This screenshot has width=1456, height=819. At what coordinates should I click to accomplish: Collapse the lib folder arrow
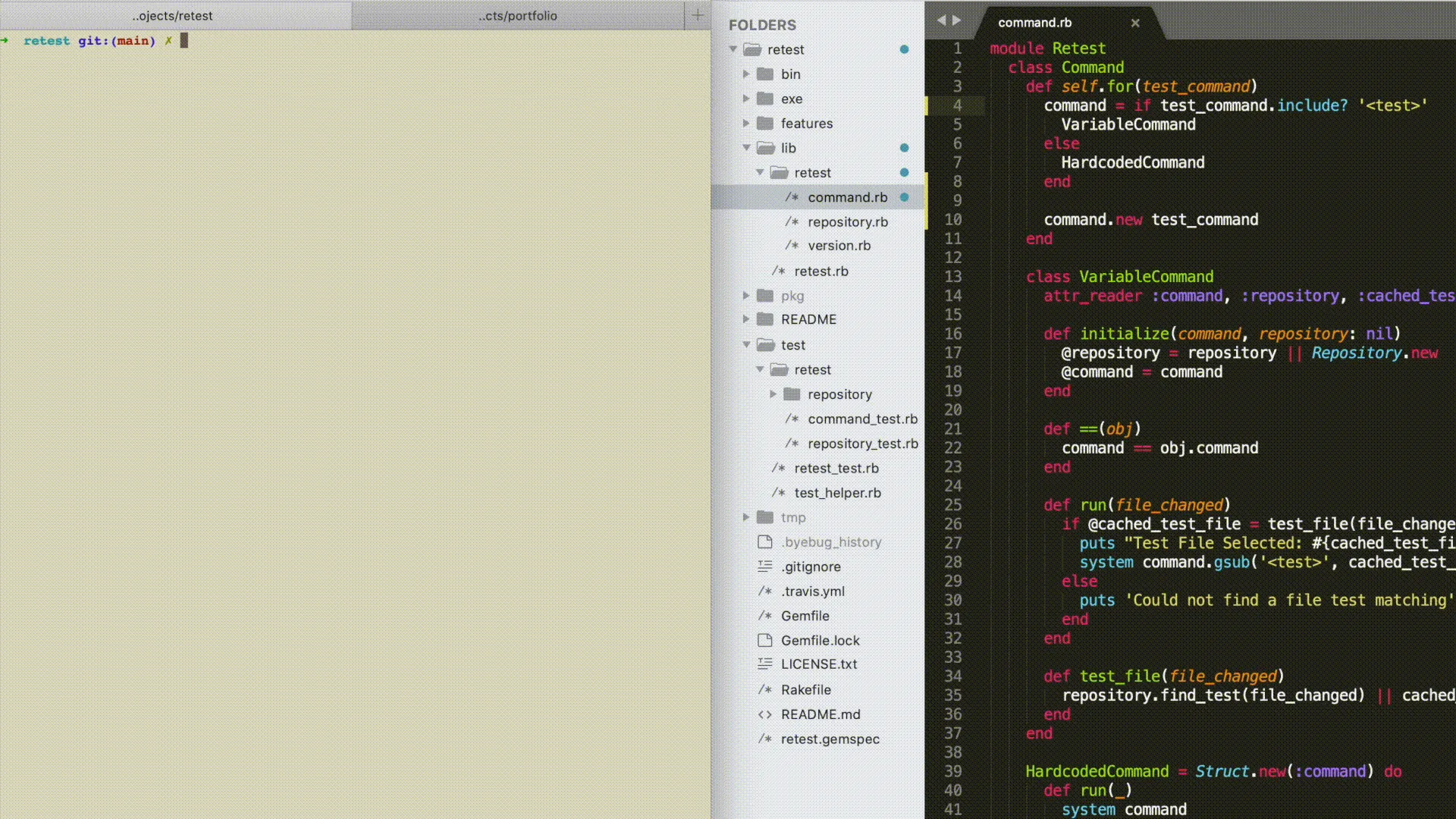click(746, 148)
